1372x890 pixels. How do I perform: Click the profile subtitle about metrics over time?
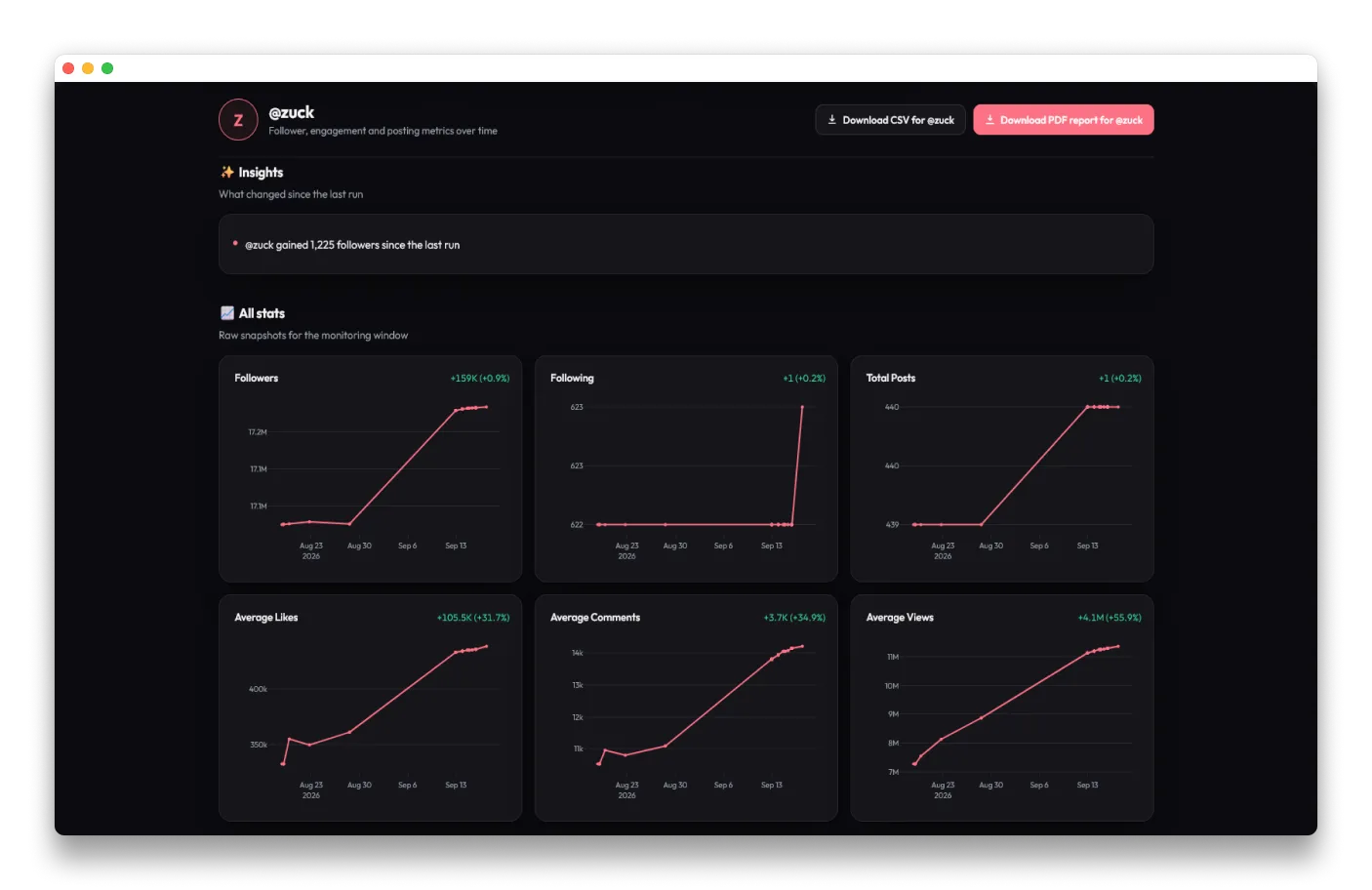pyautogui.click(x=383, y=131)
